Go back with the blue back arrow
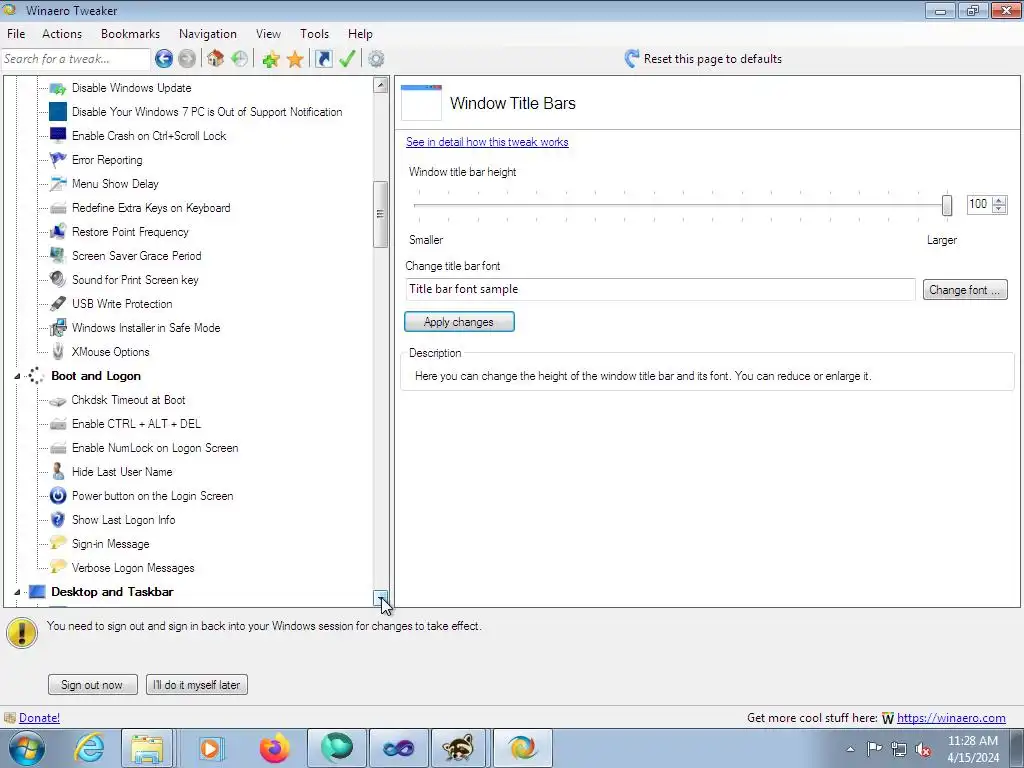The image size is (1024, 768). pyautogui.click(x=164, y=59)
